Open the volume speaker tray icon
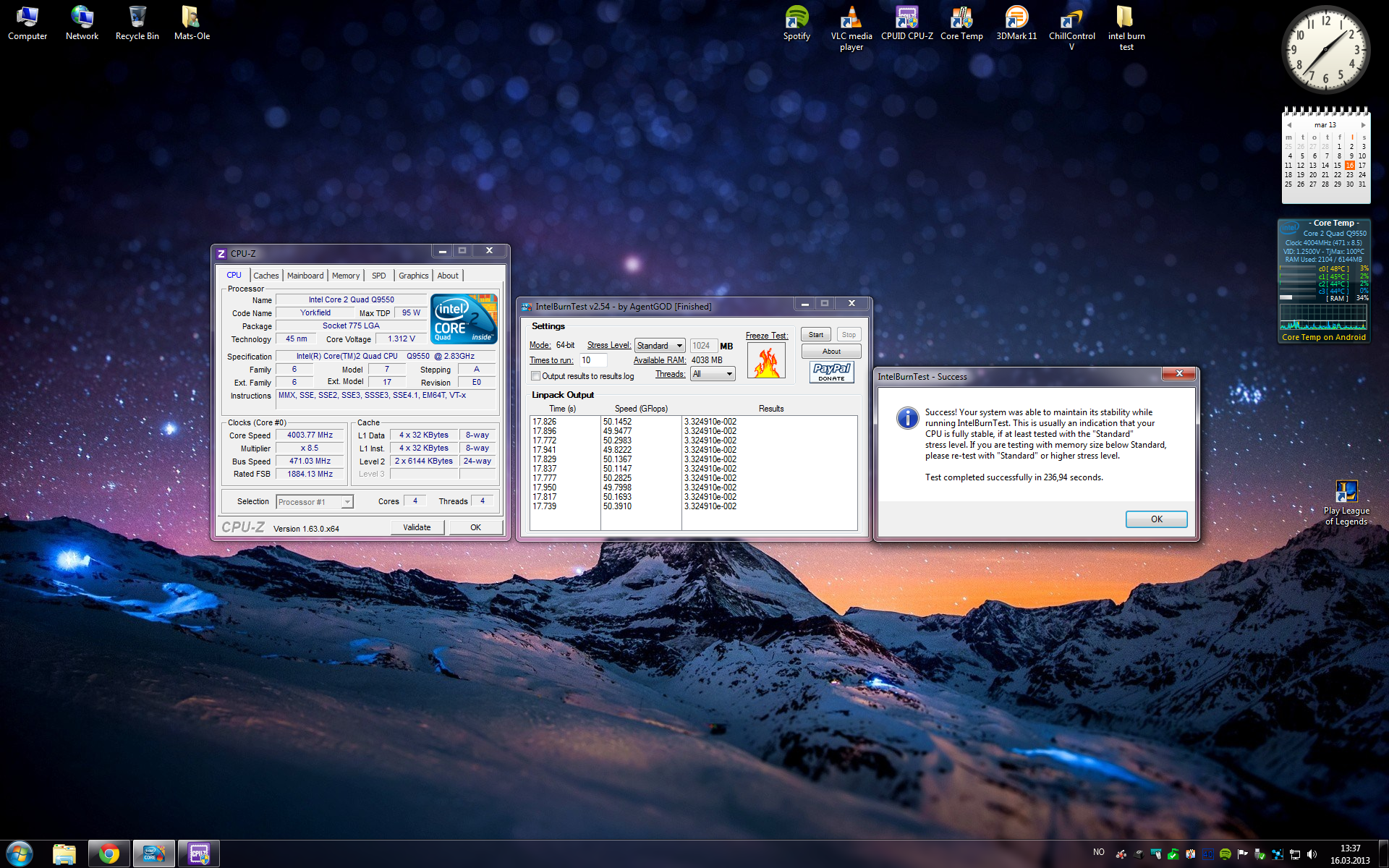1389x868 pixels. coord(1312,854)
